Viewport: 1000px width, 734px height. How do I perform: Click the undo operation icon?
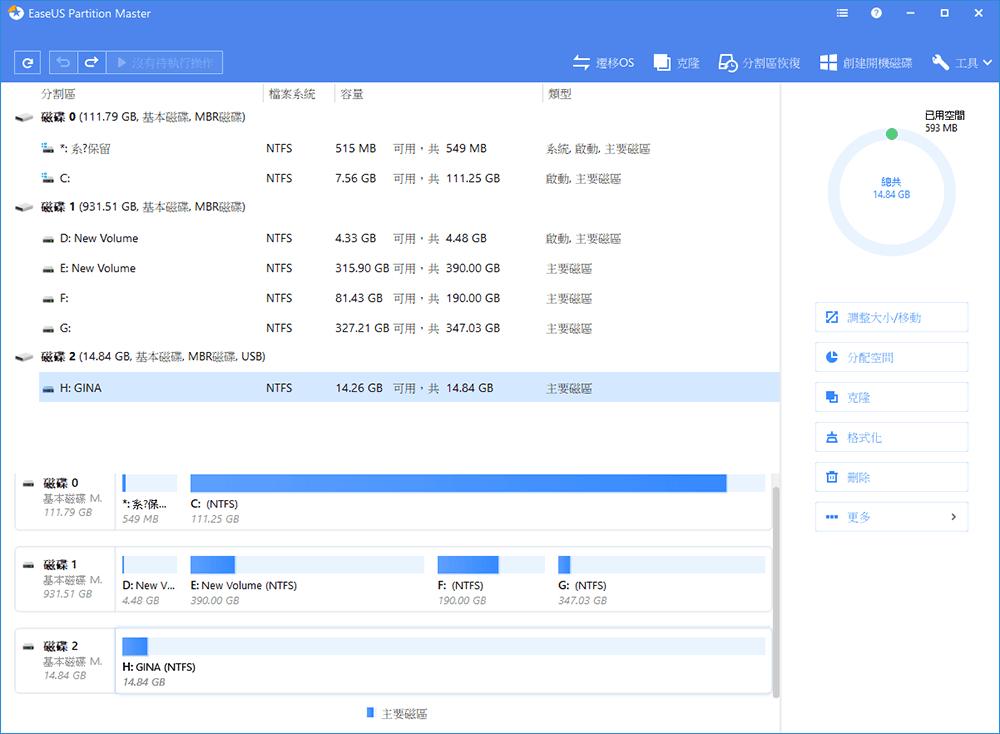[x=62, y=62]
